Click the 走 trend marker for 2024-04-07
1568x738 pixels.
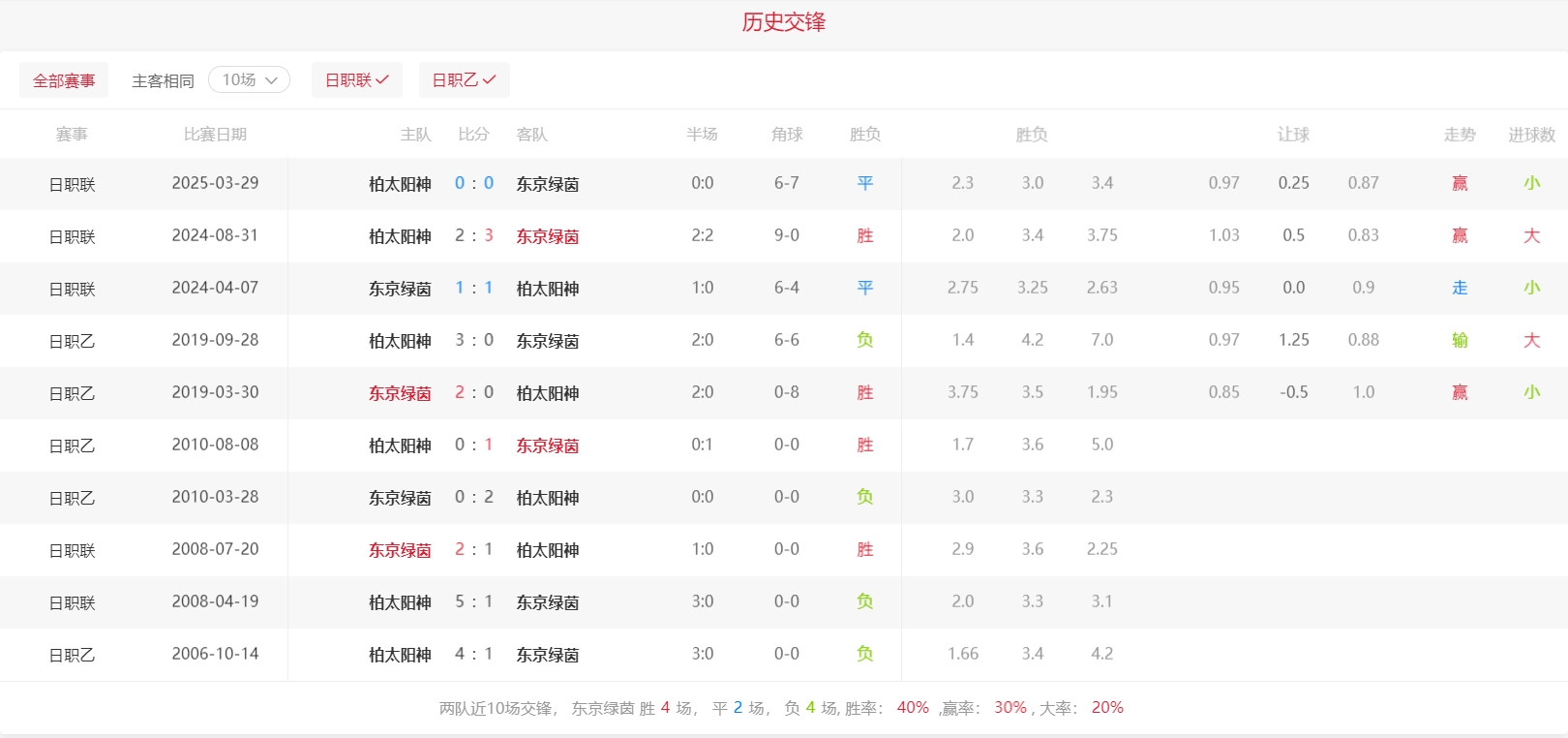(1460, 288)
